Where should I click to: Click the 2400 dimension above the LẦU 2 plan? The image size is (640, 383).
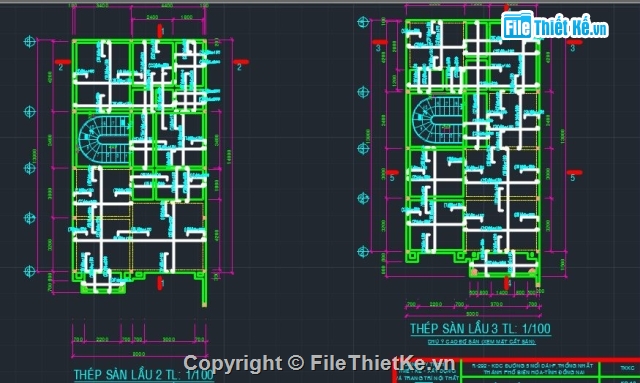(x=152, y=18)
